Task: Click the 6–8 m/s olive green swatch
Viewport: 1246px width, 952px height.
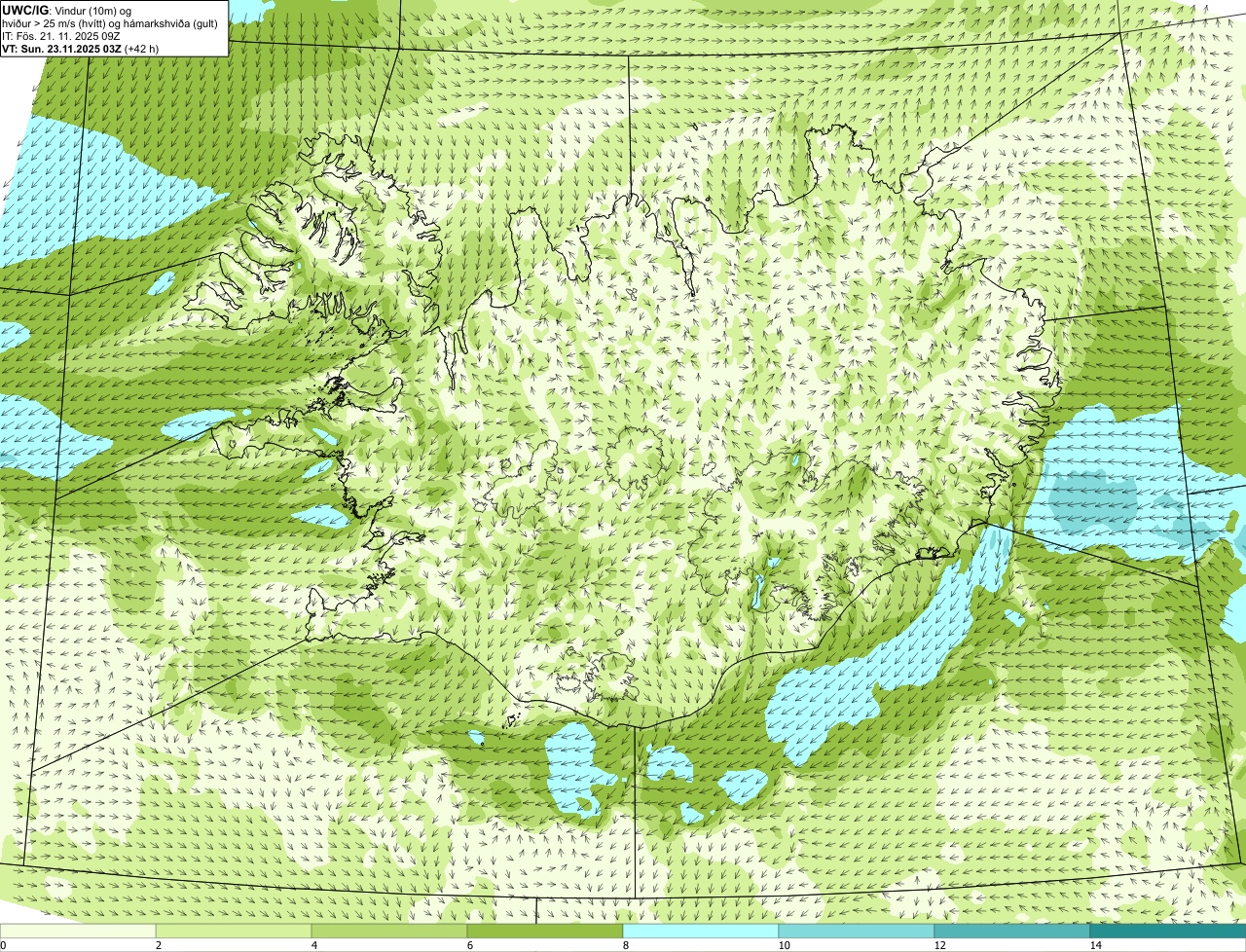Action: [545, 932]
